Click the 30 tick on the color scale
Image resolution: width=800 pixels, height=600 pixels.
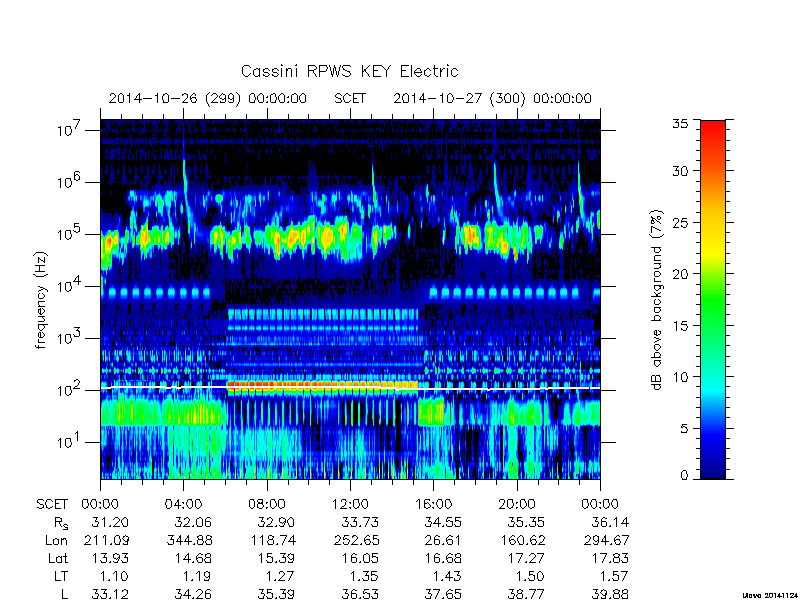click(680, 171)
